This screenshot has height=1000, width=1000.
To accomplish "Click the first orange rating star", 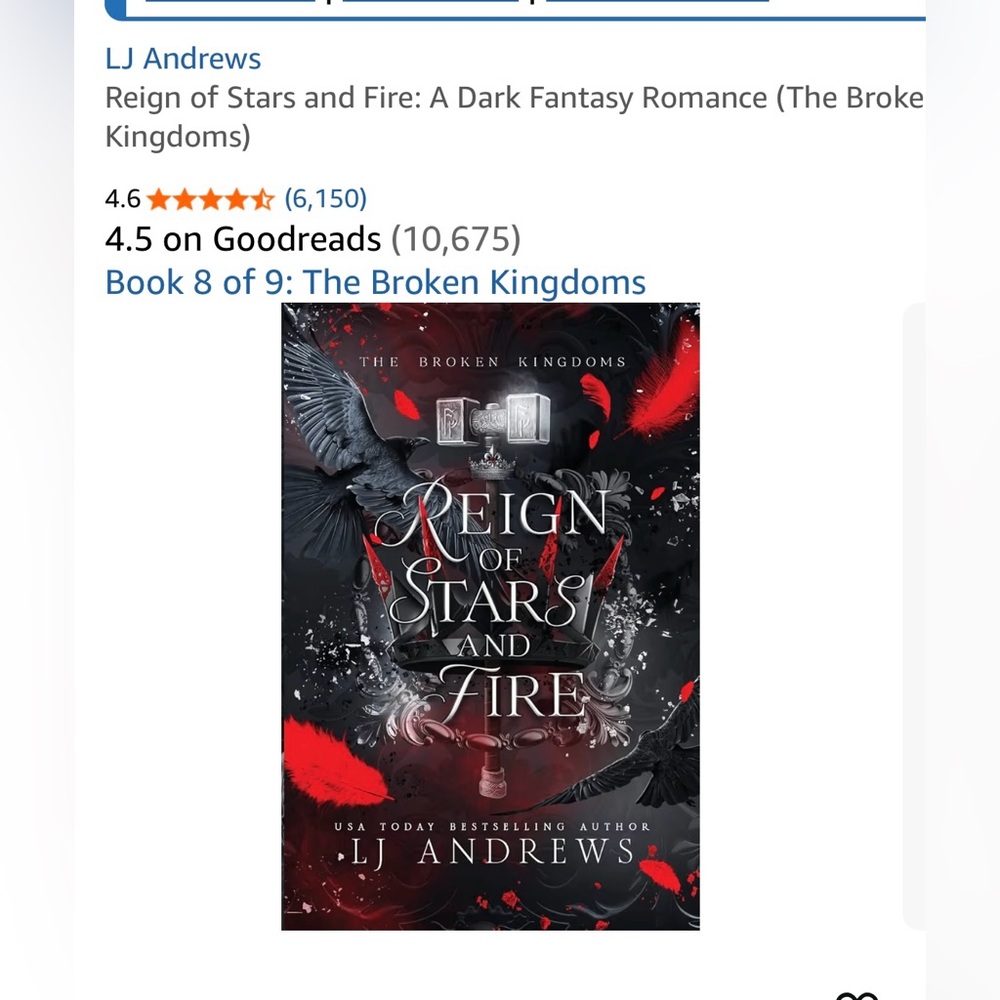I will pos(158,200).
